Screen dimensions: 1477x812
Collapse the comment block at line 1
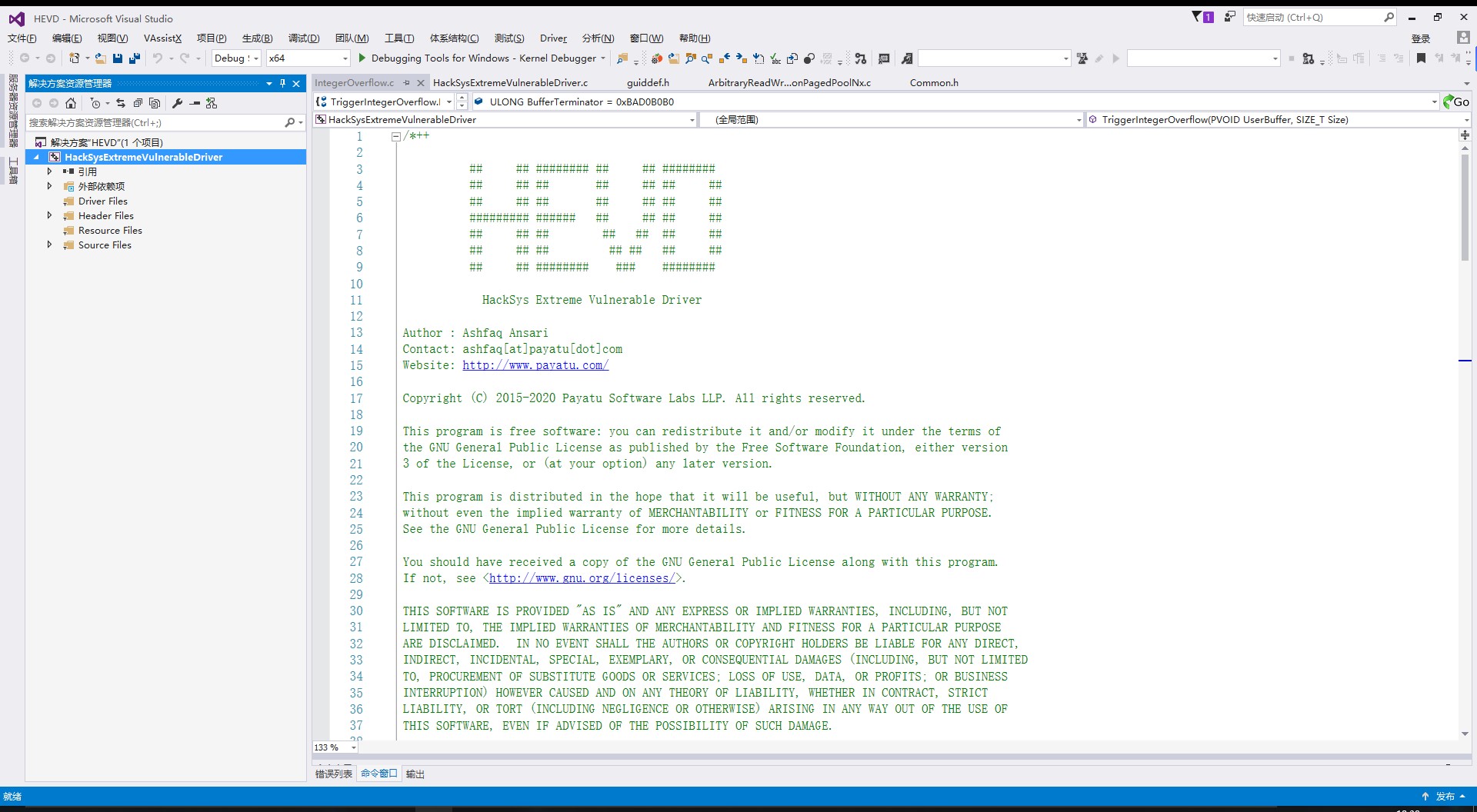coord(395,137)
